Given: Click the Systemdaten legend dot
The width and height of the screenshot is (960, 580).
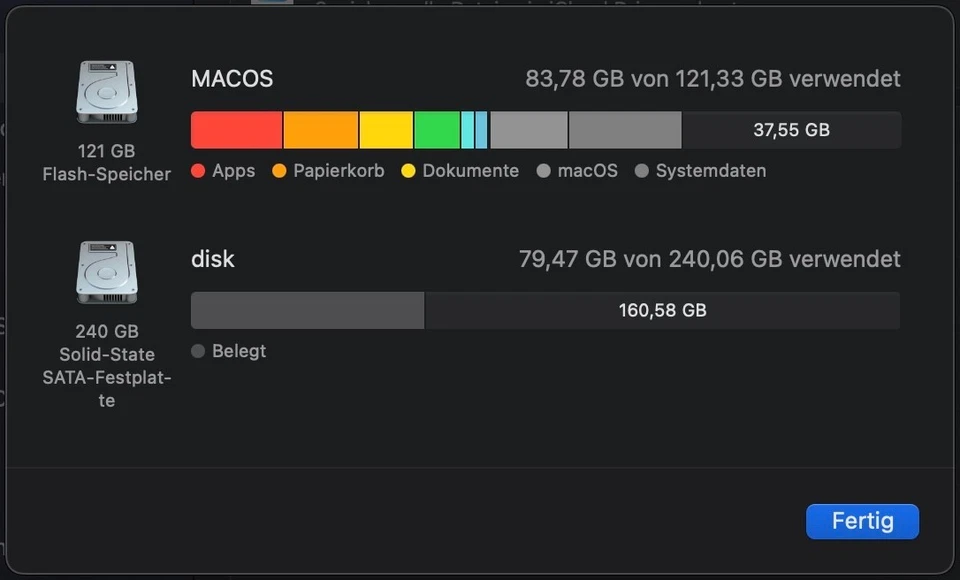Looking at the screenshot, I should click(x=639, y=171).
